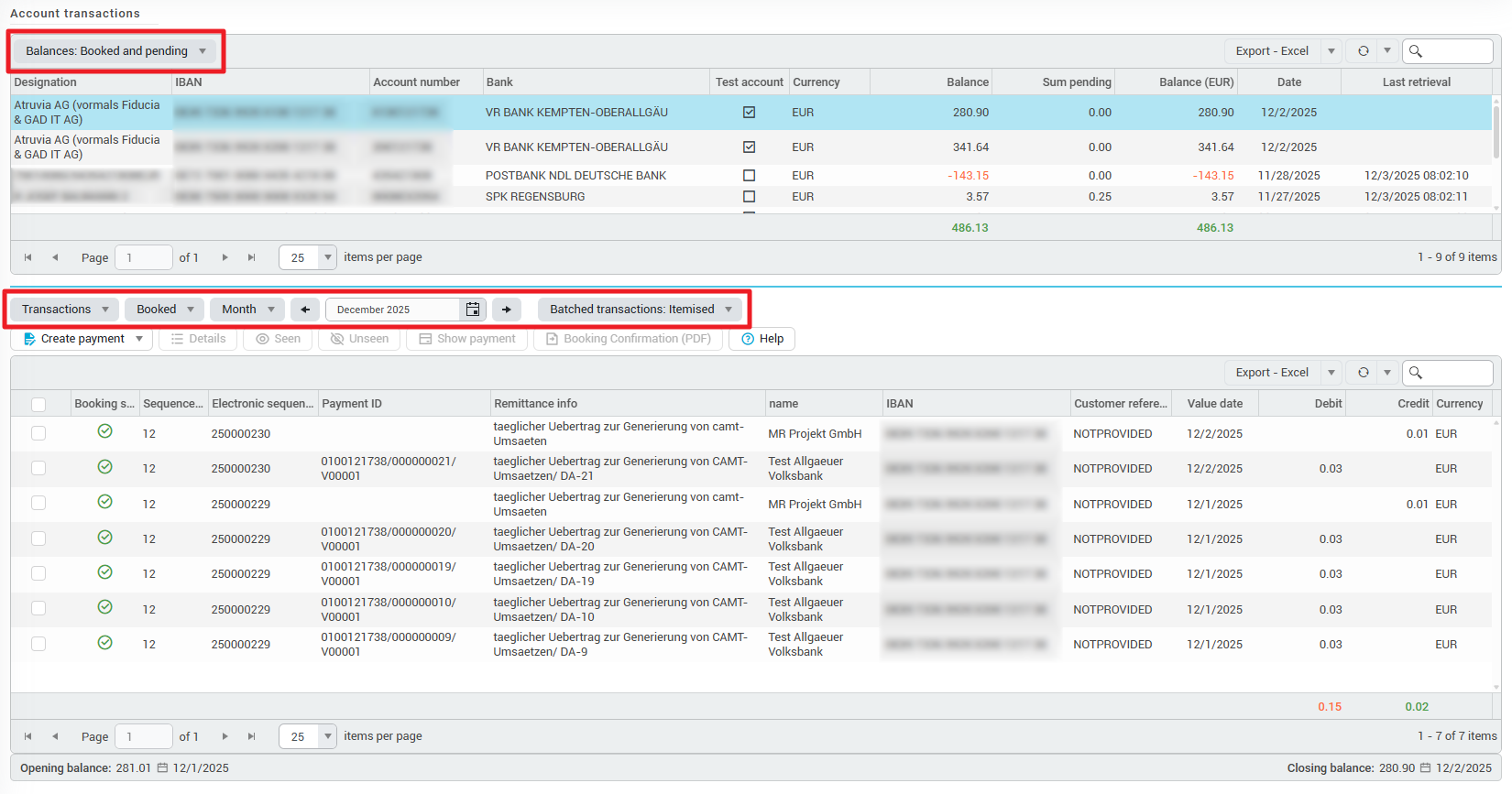Toggle Test account checkbox for Postbank row
This screenshot has height=794, width=1512.
749,176
